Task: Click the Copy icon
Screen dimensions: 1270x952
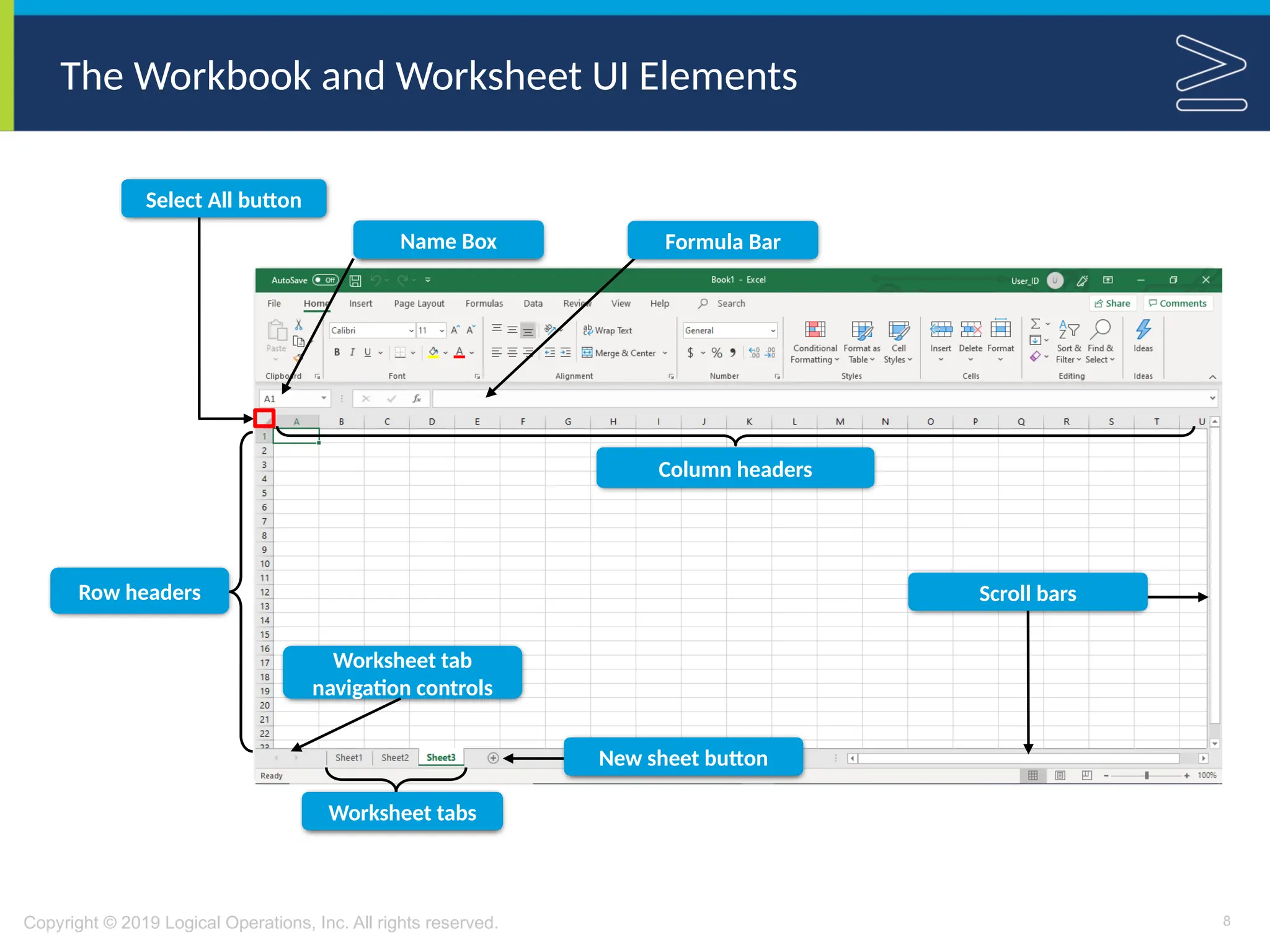Action: tap(299, 342)
